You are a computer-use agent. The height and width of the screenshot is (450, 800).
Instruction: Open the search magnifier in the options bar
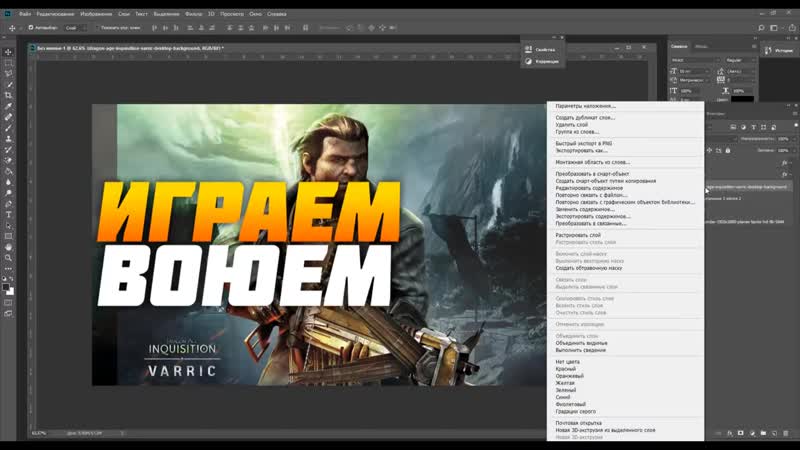[x=761, y=28]
